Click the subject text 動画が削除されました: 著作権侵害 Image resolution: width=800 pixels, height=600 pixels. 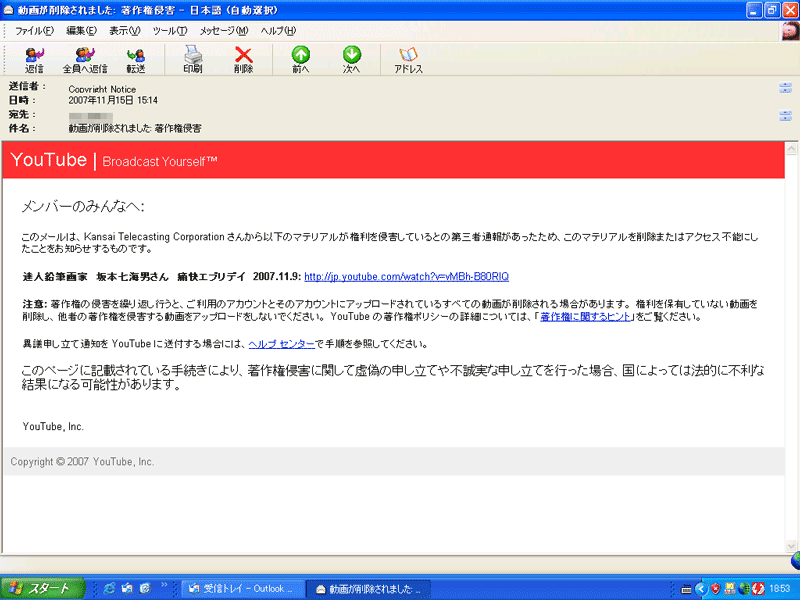coord(135,128)
